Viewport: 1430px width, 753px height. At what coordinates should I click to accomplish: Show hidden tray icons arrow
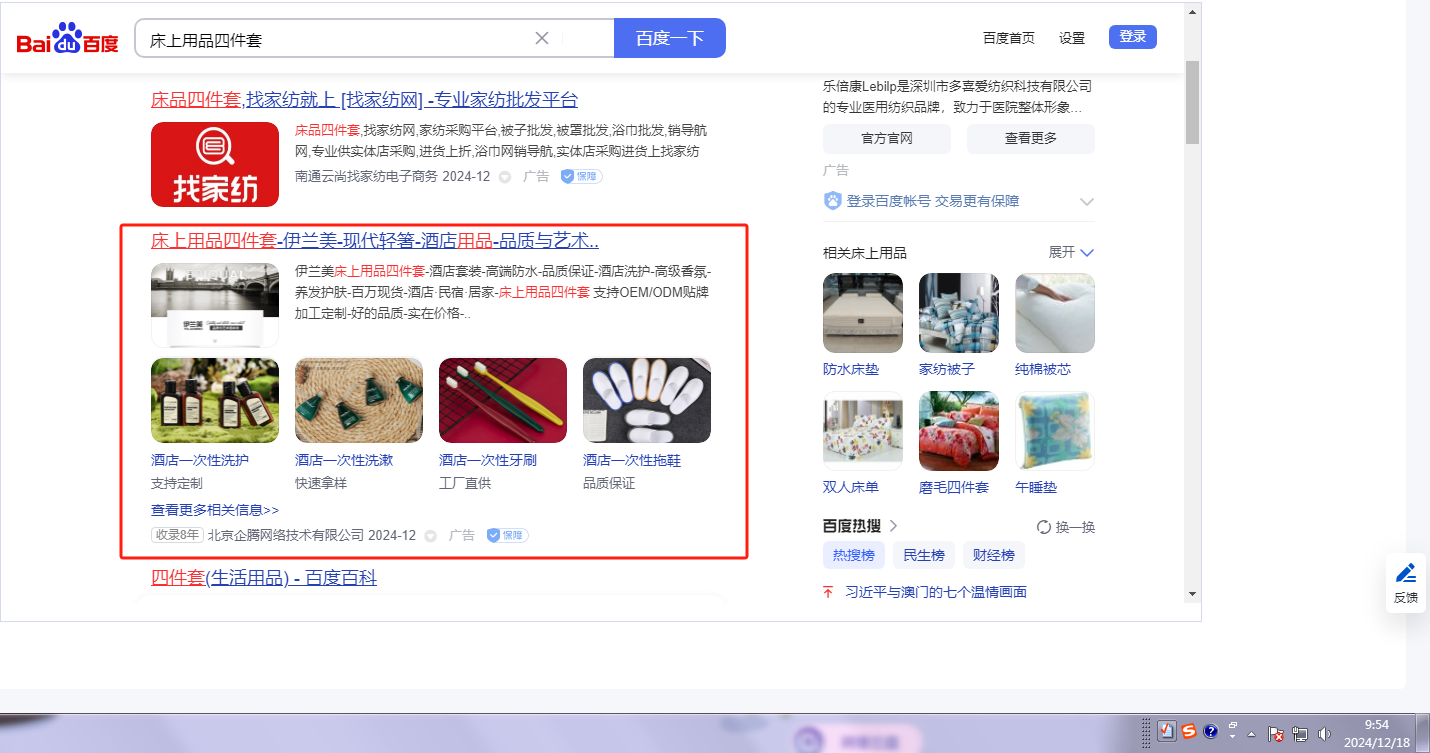point(1251,733)
